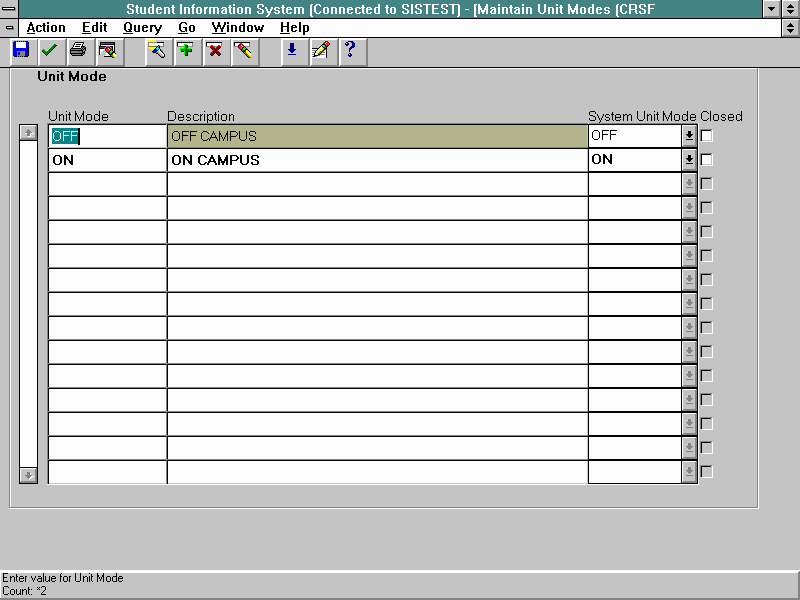Expand System Unit Mode dropdown in third row
The image size is (800, 600).
[689, 183]
